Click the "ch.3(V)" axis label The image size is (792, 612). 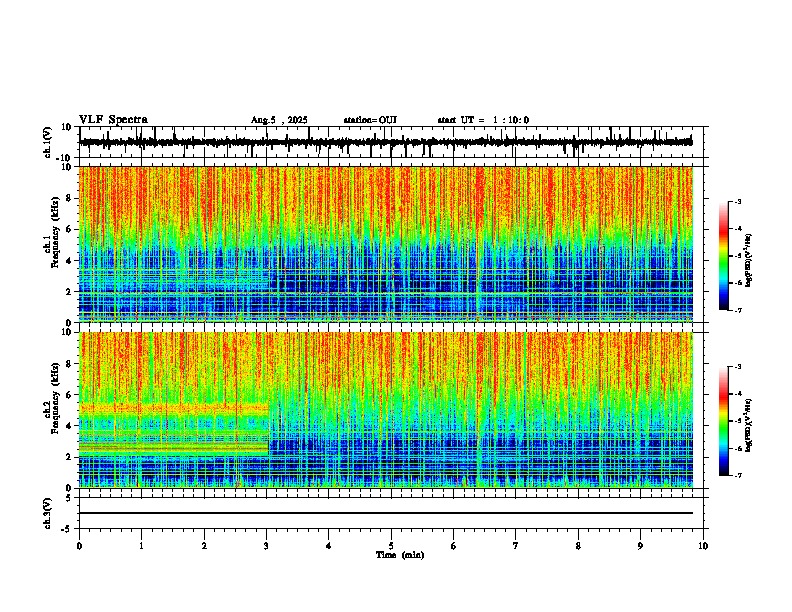48,513
